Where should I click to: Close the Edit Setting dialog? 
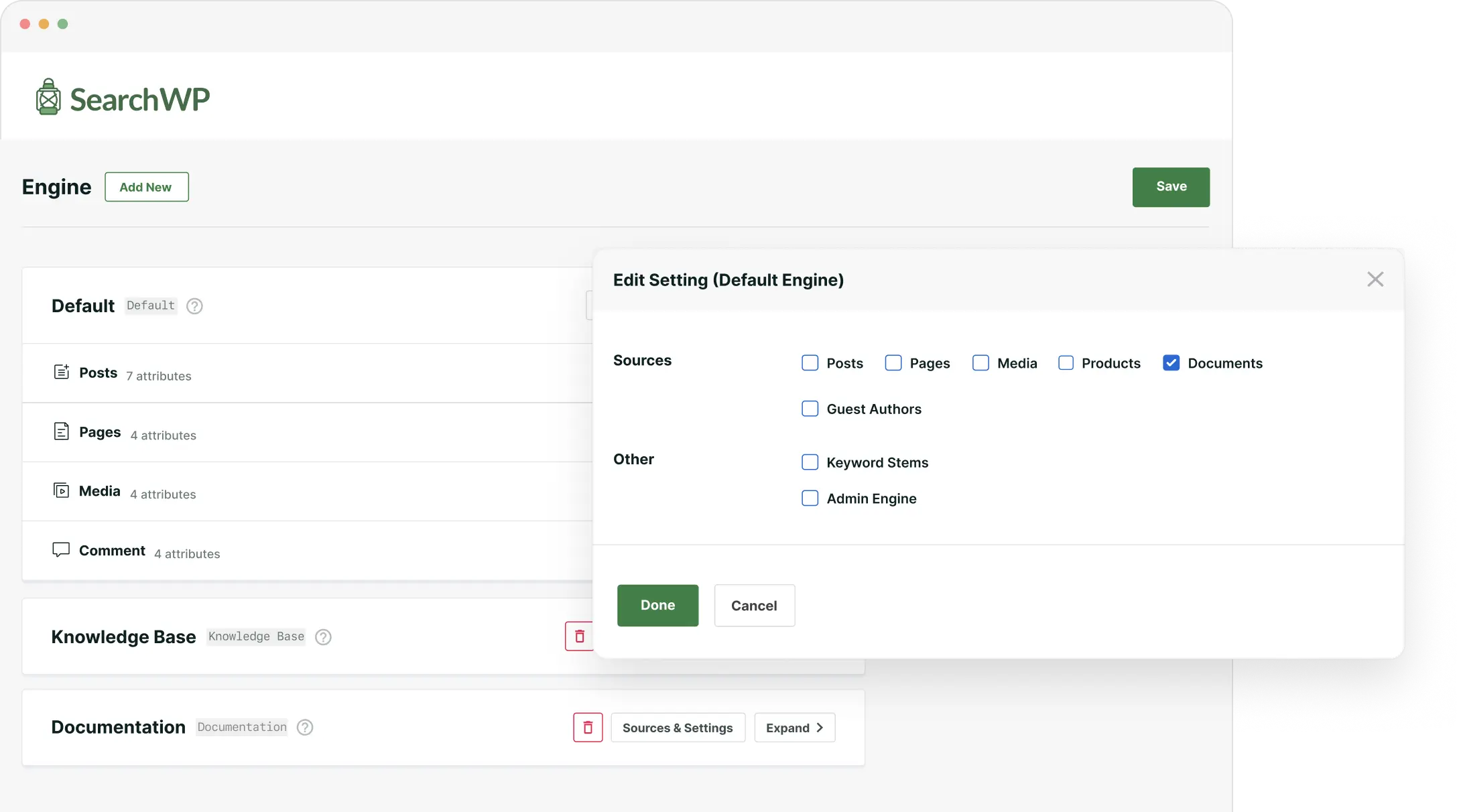tap(1375, 279)
